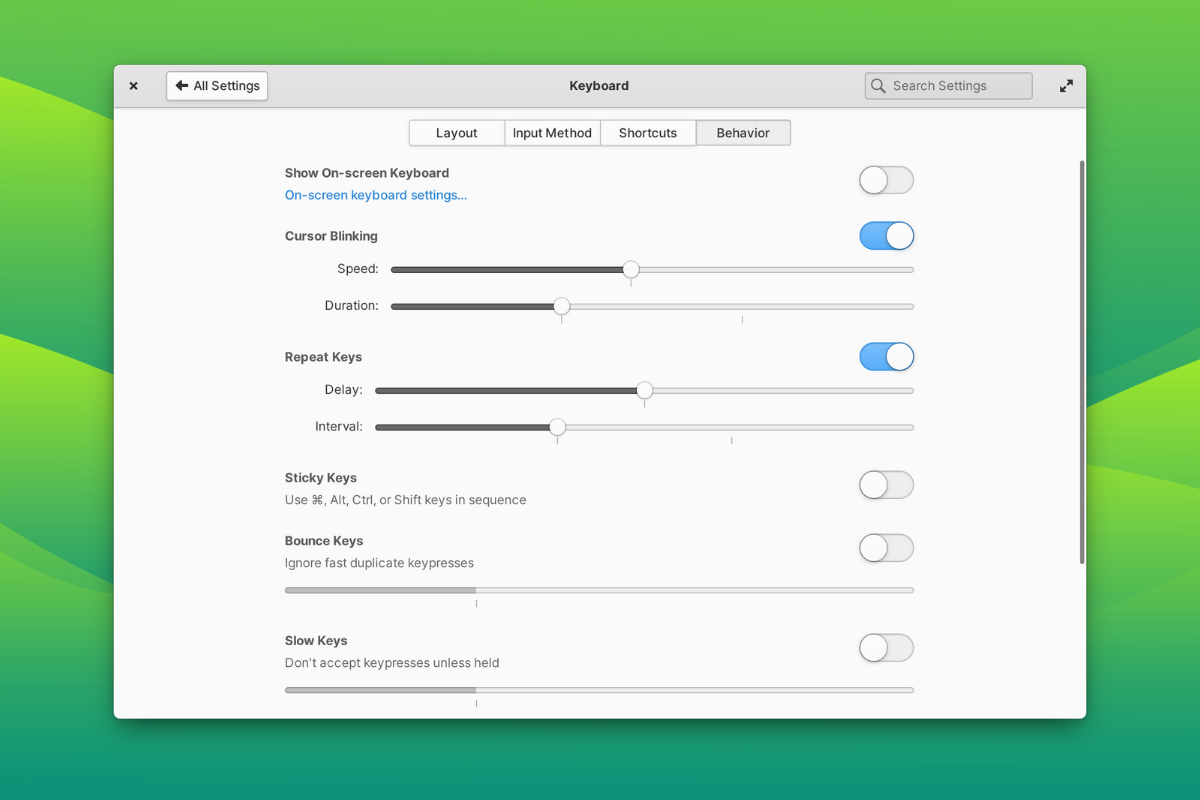Open the Input Method tab
1200x800 pixels.
coord(552,132)
